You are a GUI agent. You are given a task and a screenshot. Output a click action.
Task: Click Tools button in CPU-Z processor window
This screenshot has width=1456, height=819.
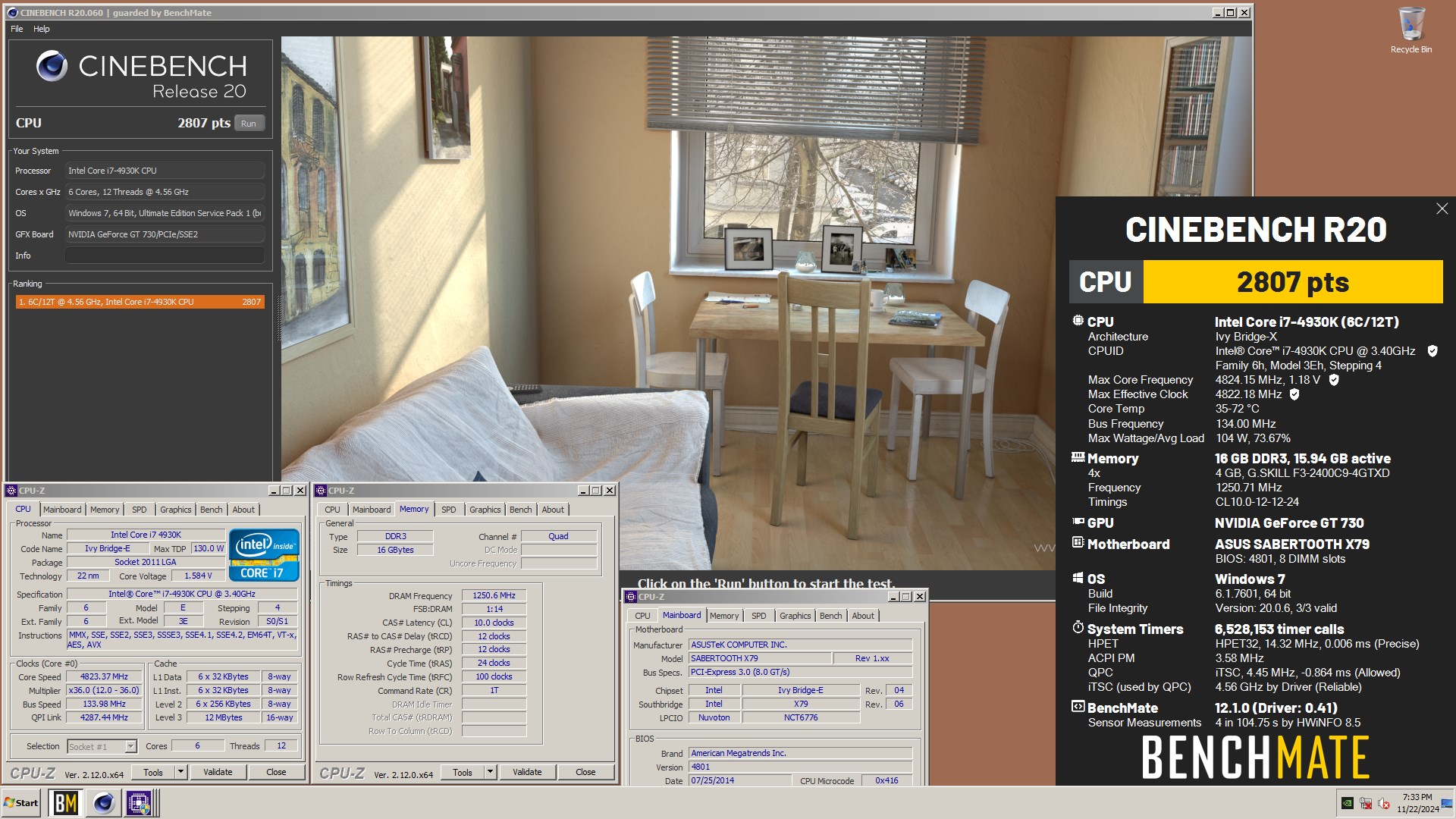(x=153, y=772)
